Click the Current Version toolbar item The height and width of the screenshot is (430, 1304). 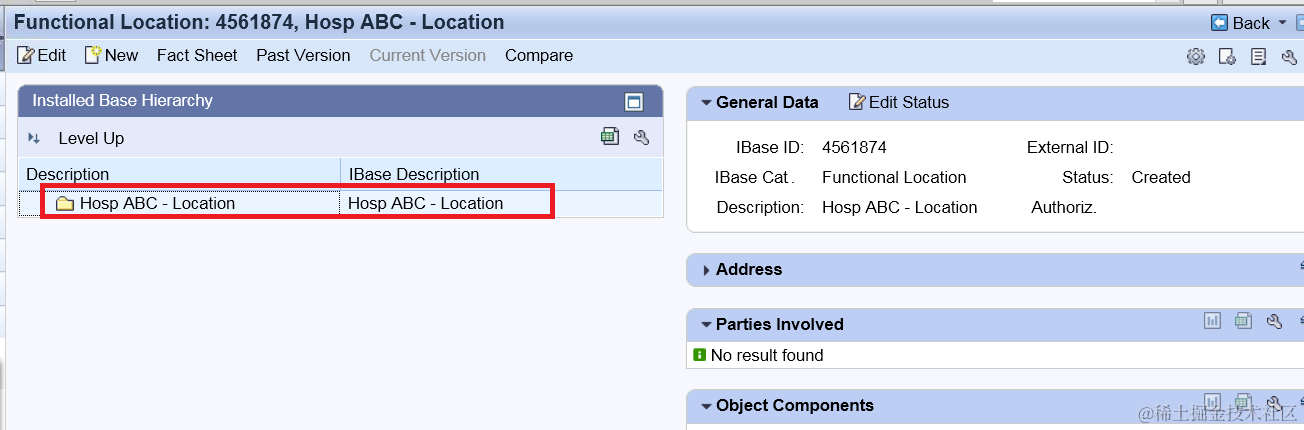point(428,55)
